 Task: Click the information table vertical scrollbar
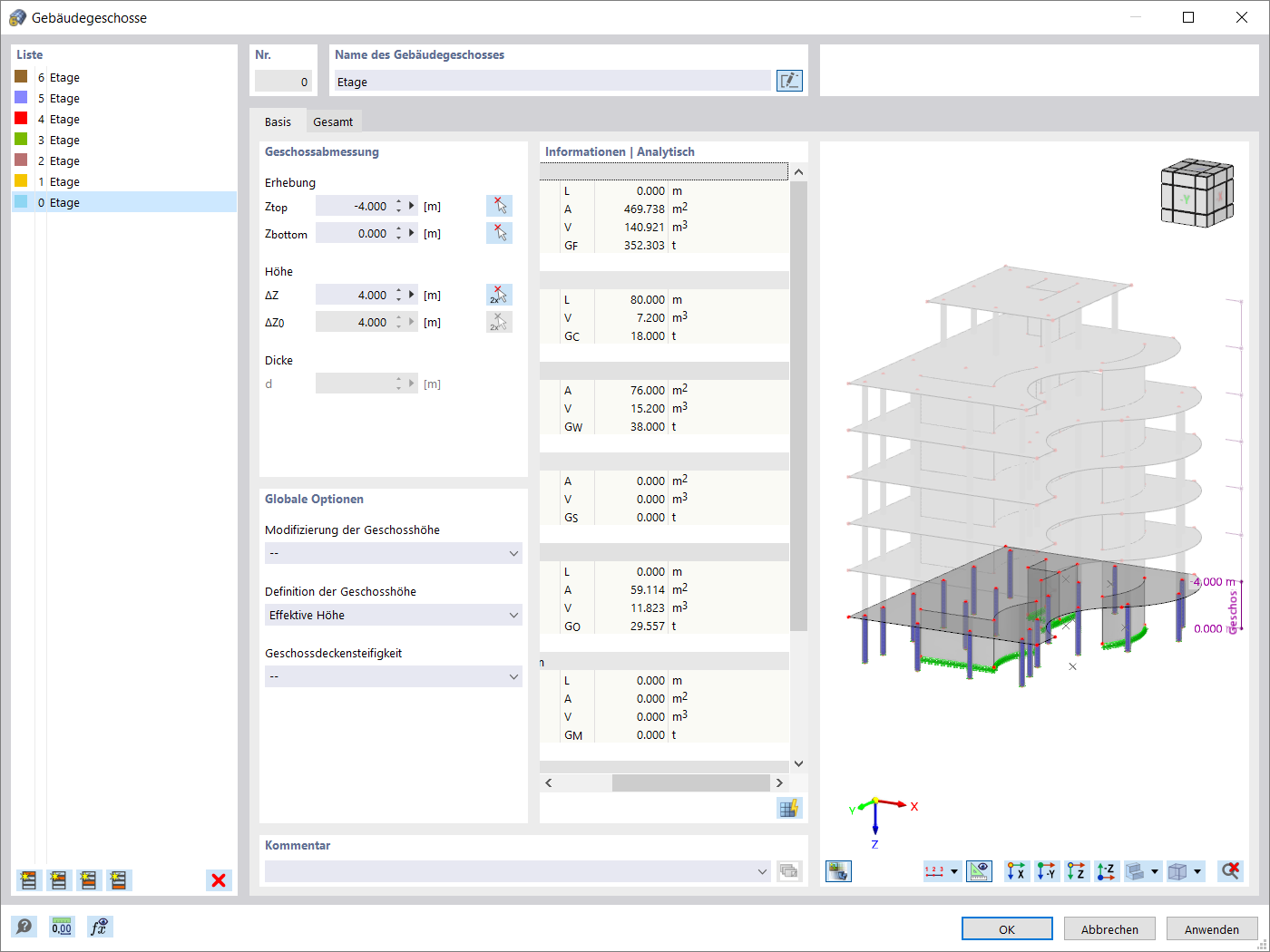(x=798, y=405)
